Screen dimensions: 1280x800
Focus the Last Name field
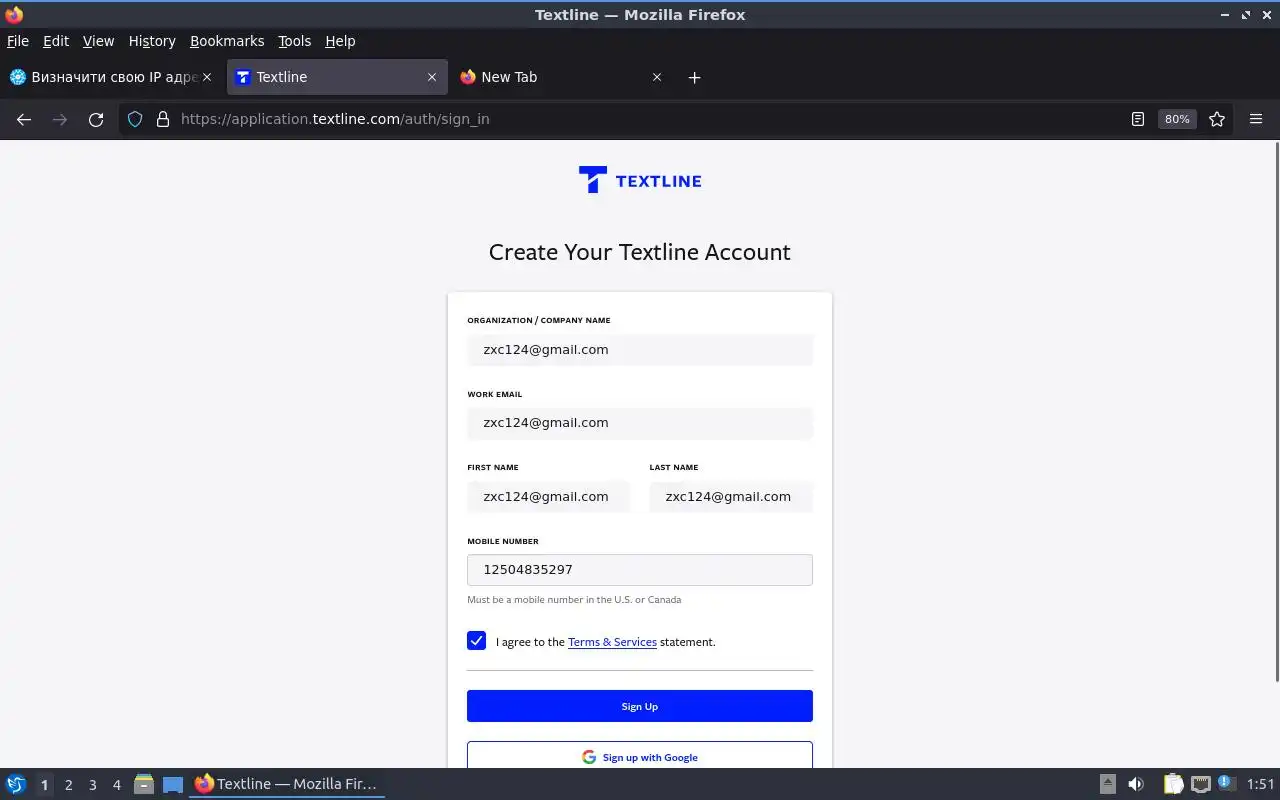click(x=731, y=497)
